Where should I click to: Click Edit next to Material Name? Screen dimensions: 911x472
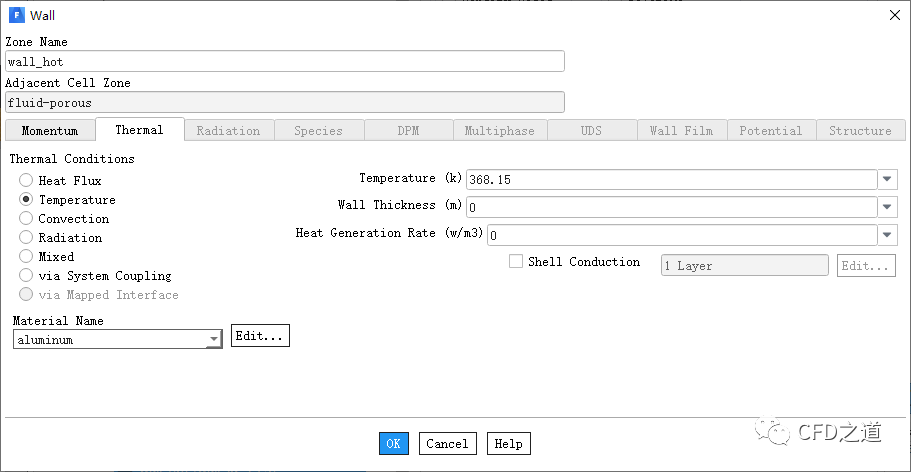click(x=260, y=336)
